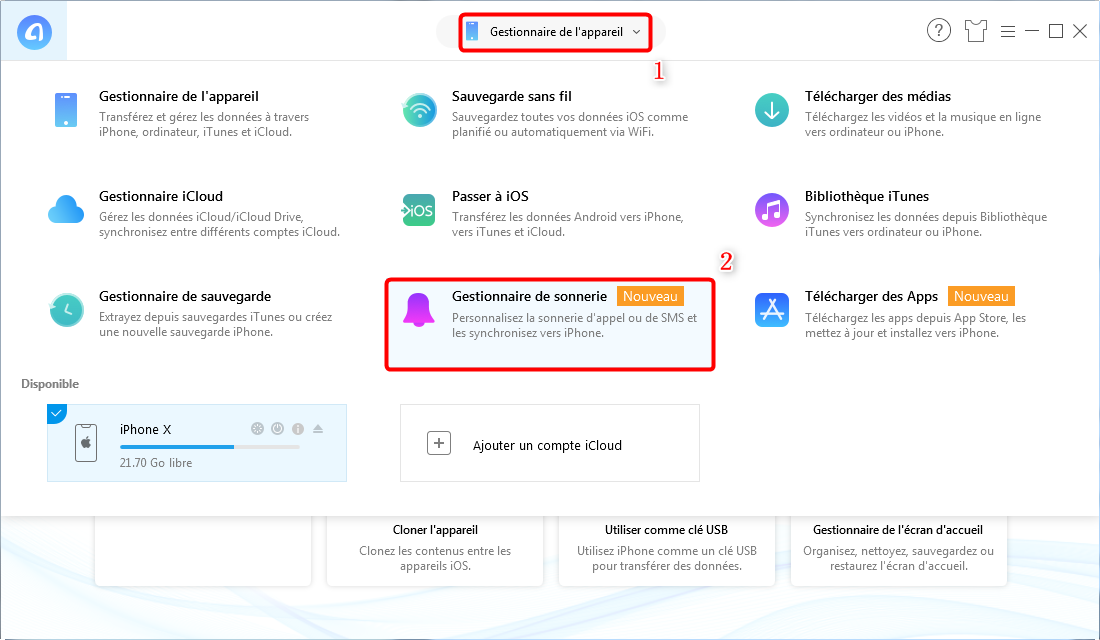1100x640 pixels.
Task: Open the help question mark icon
Action: coord(939,31)
